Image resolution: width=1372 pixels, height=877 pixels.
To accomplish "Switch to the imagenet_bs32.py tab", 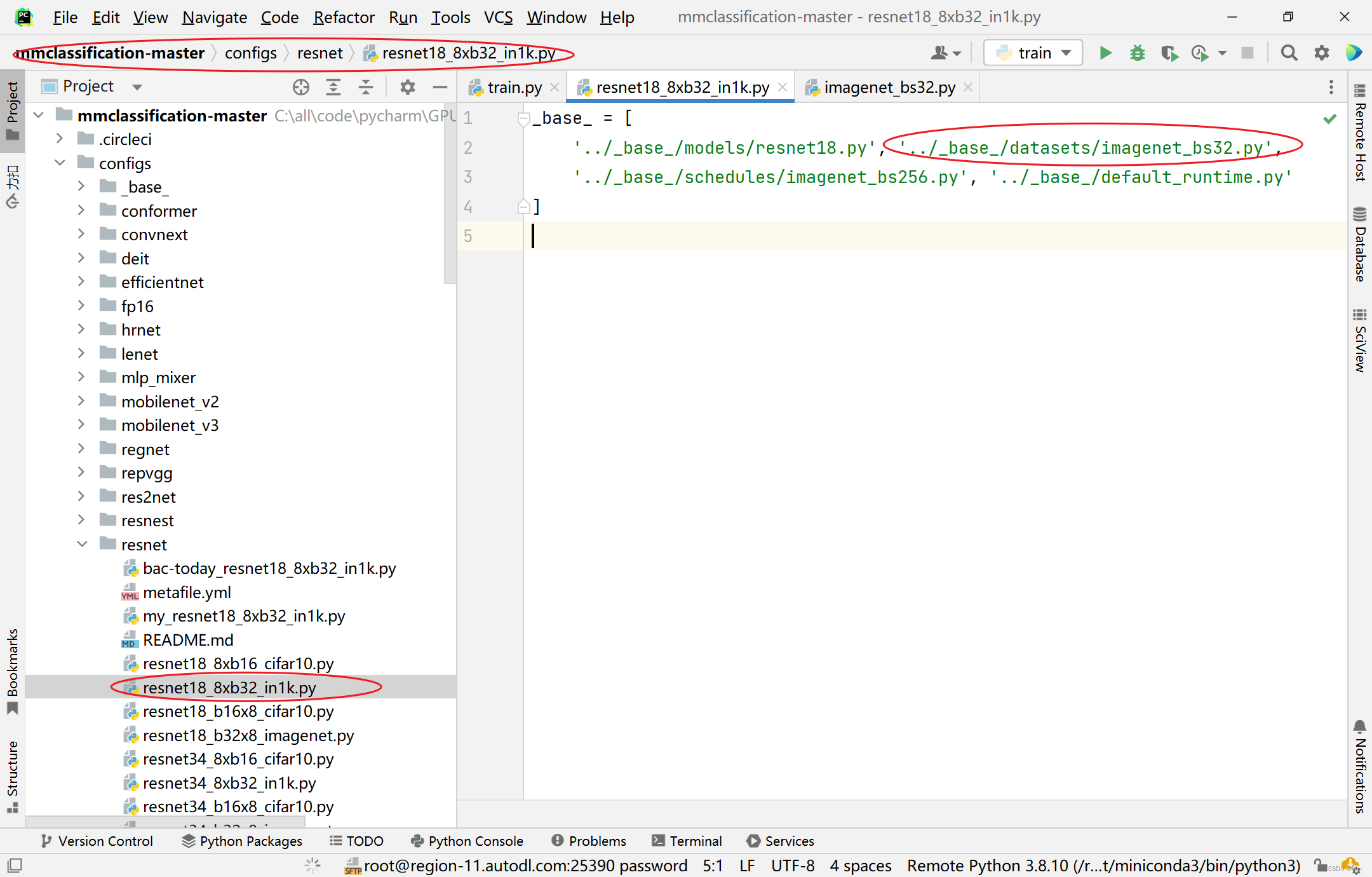I will [x=886, y=87].
